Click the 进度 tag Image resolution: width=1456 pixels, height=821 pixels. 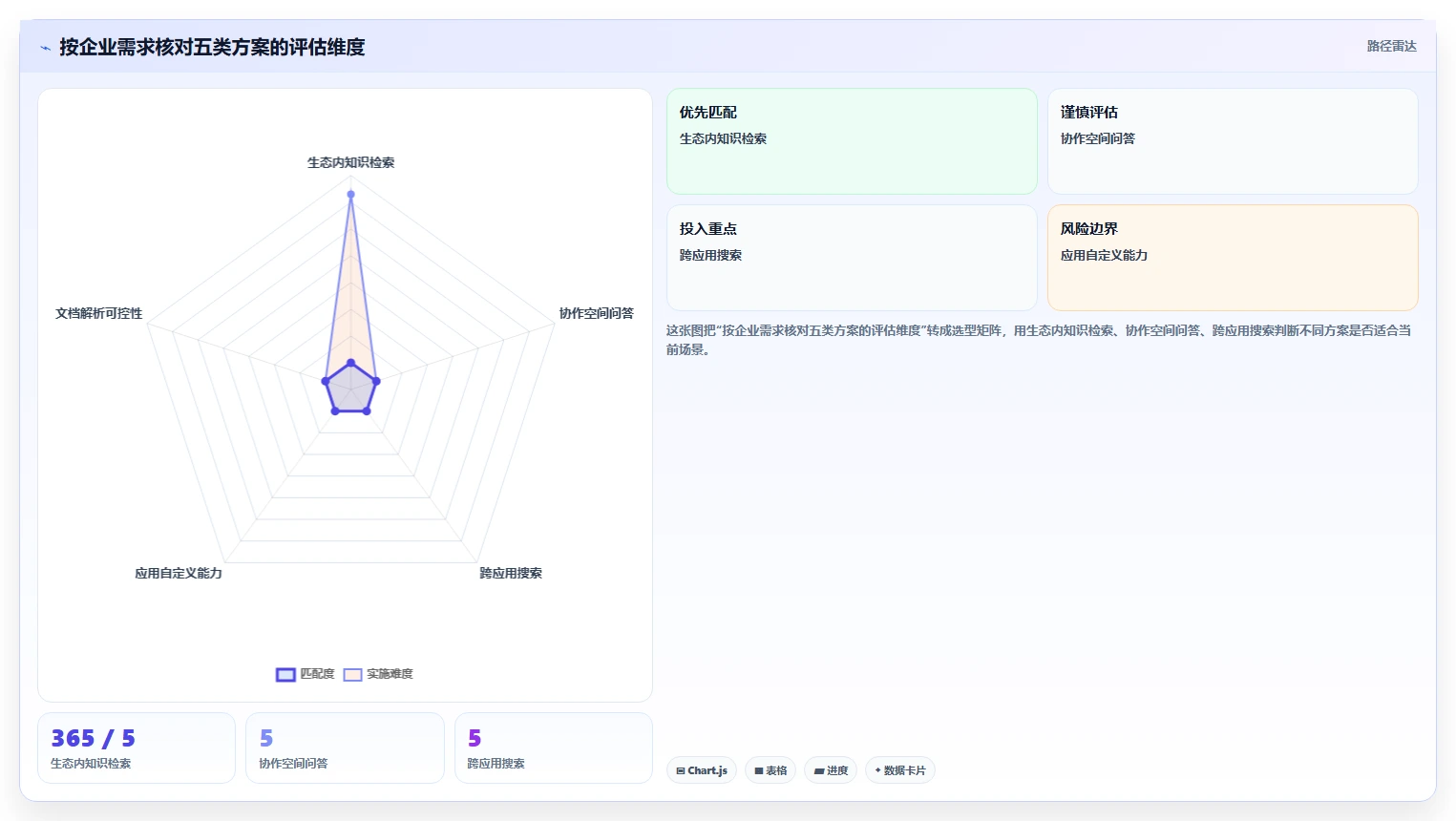pyautogui.click(x=831, y=770)
